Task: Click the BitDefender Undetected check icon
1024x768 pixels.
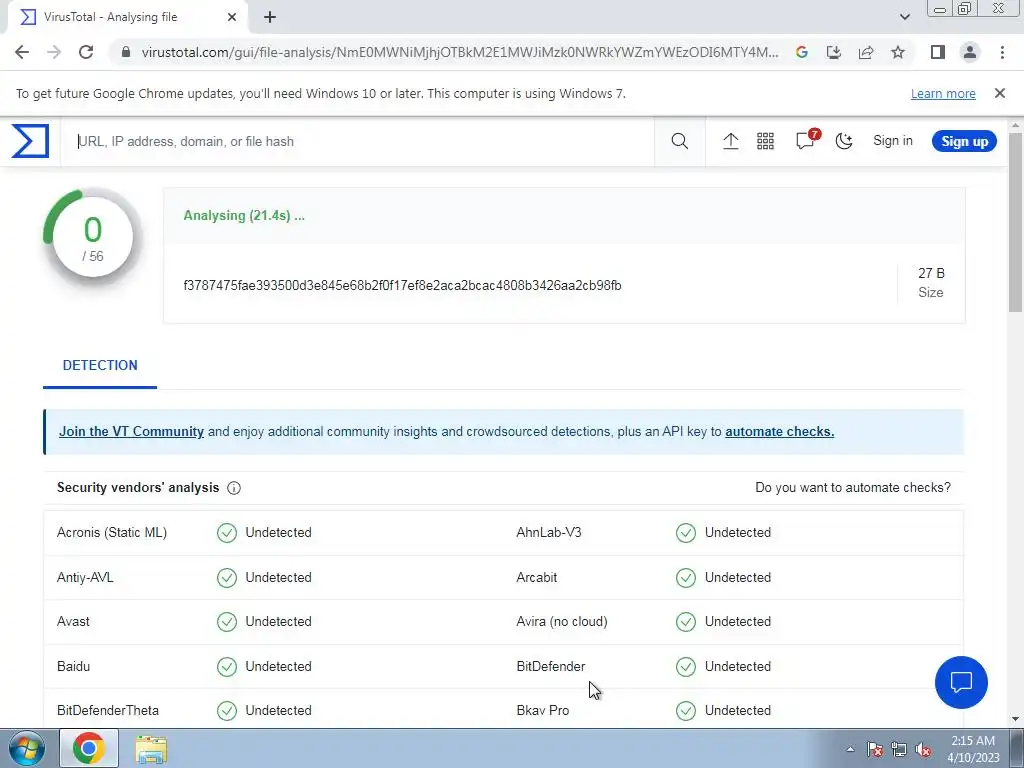Action: click(686, 666)
